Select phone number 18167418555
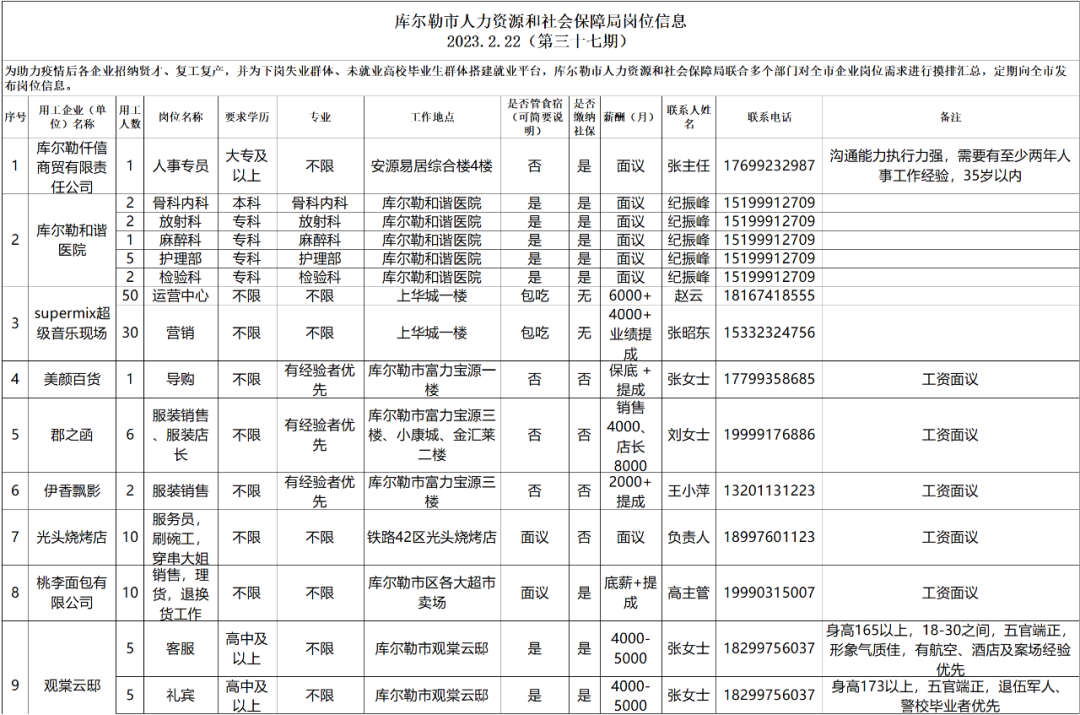The height and width of the screenshot is (715, 1080). [x=769, y=296]
